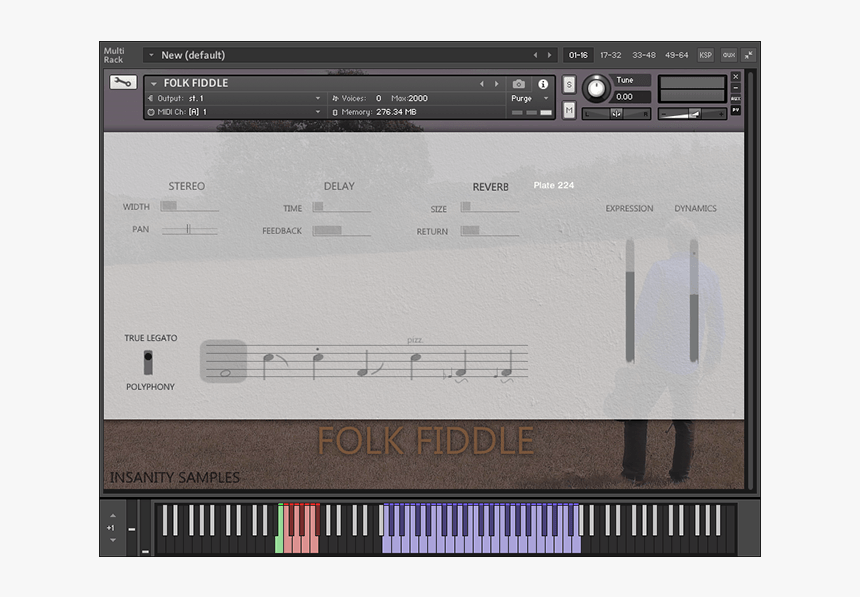Click the Tune knob
Screen dimensions: 860x597
click(596, 88)
